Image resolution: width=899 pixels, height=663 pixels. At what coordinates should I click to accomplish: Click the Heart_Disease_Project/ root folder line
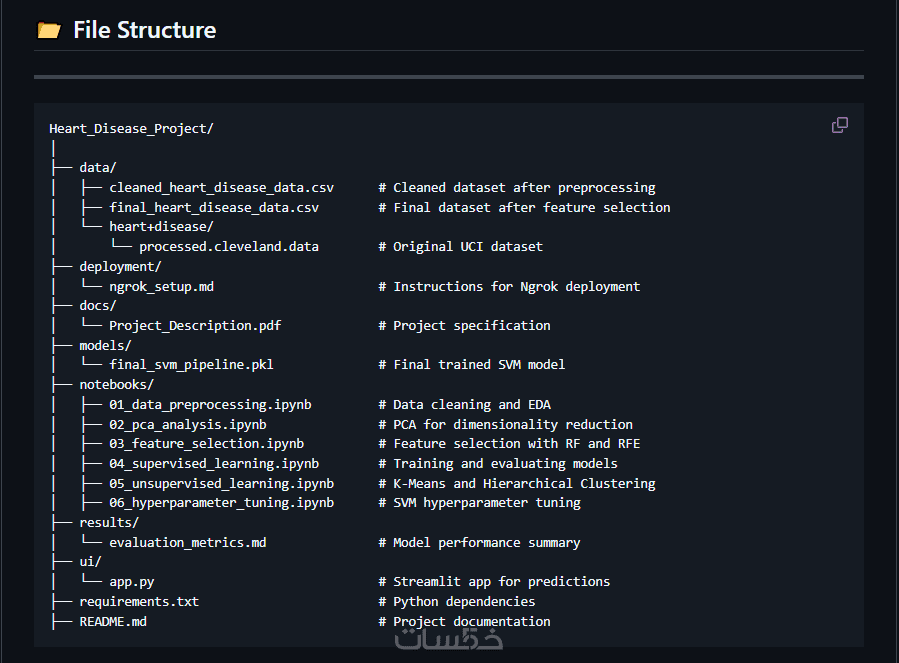[x=131, y=128]
